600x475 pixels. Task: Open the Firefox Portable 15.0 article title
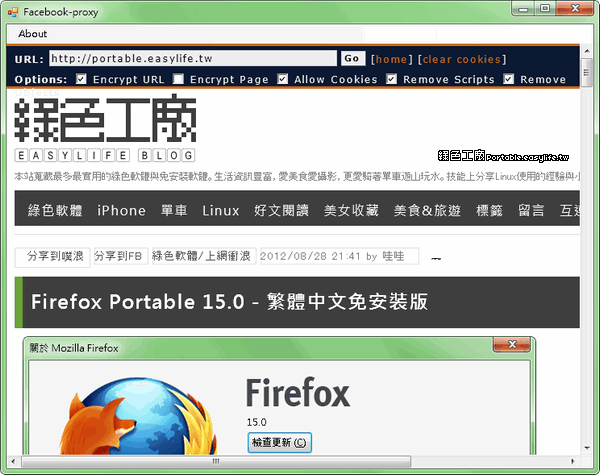coord(230,302)
